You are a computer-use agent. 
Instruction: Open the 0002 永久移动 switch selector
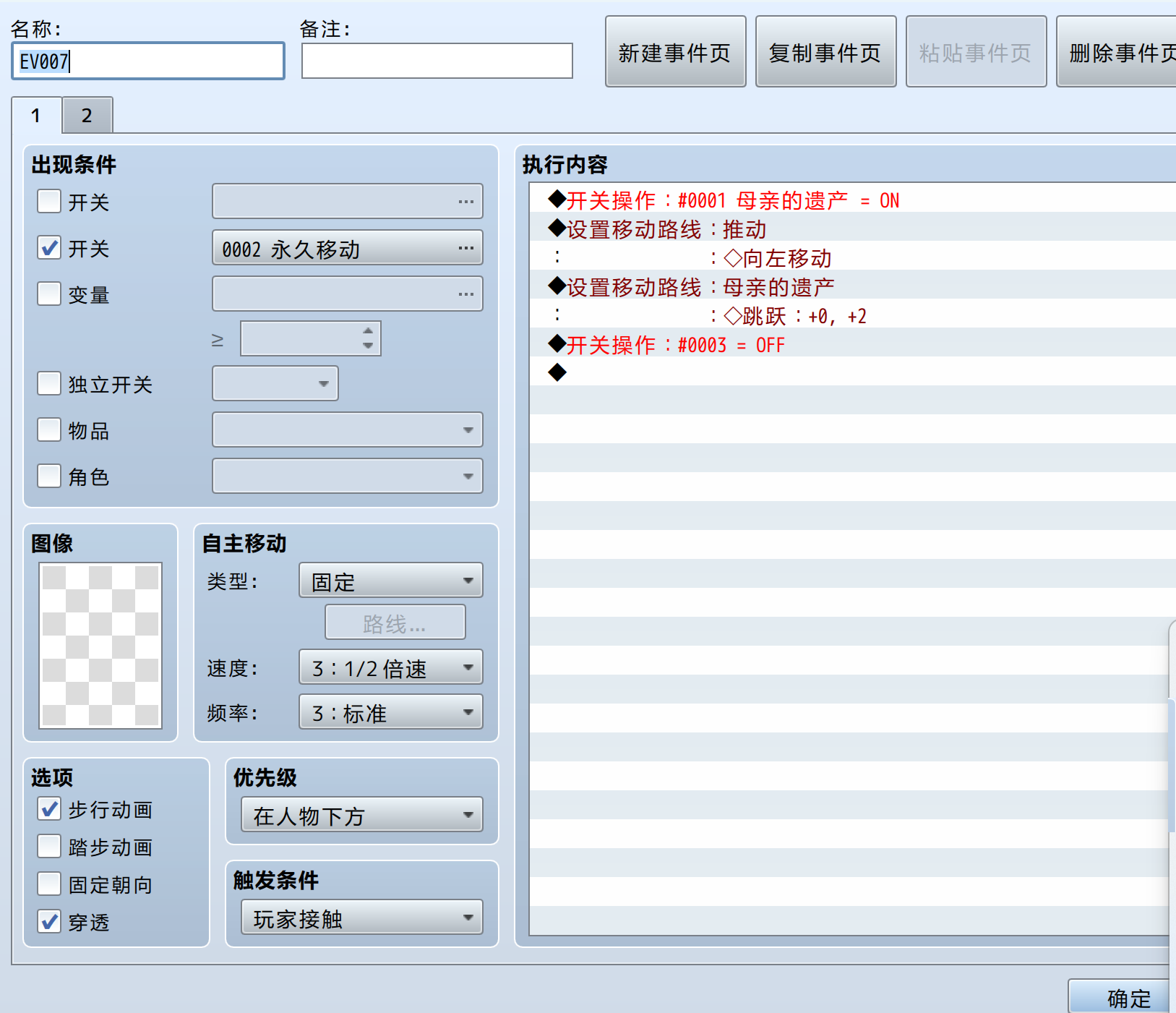(x=348, y=248)
